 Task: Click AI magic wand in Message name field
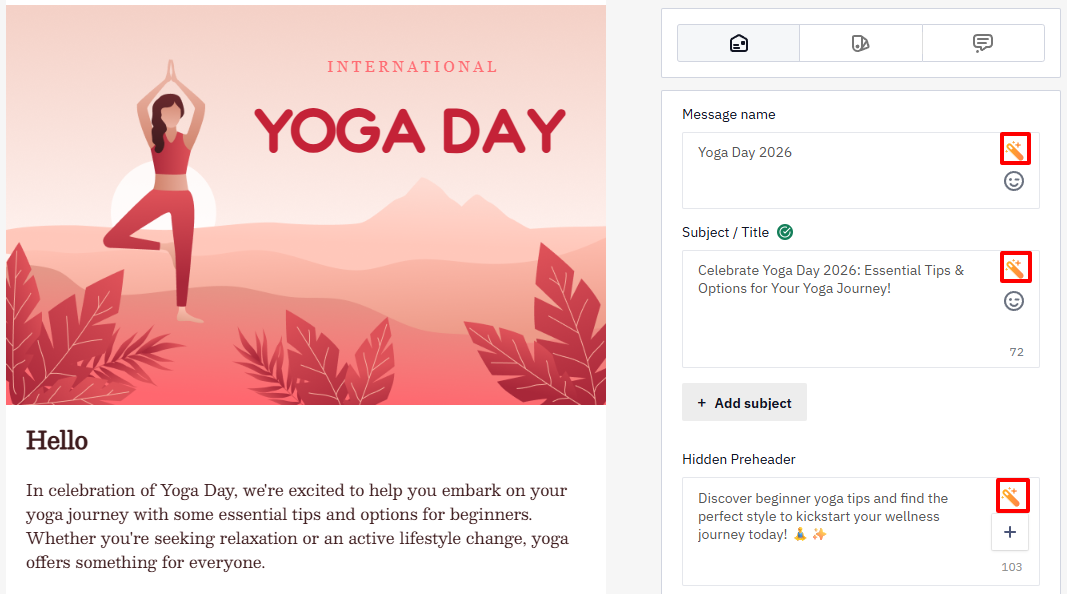coord(1015,149)
